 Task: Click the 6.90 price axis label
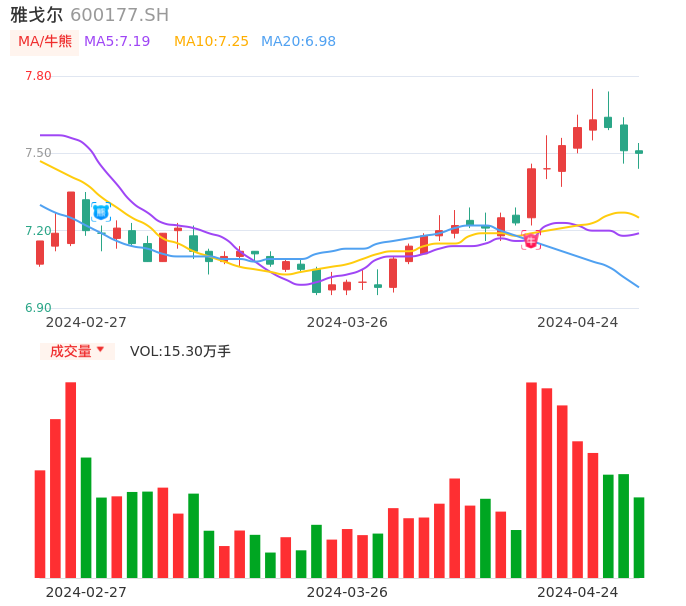38,308
